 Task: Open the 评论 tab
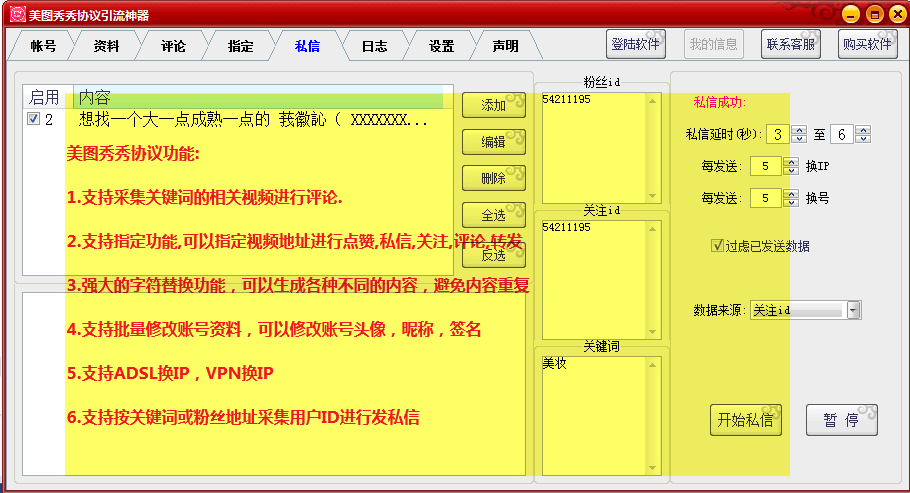pyautogui.click(x=173, y=46)
